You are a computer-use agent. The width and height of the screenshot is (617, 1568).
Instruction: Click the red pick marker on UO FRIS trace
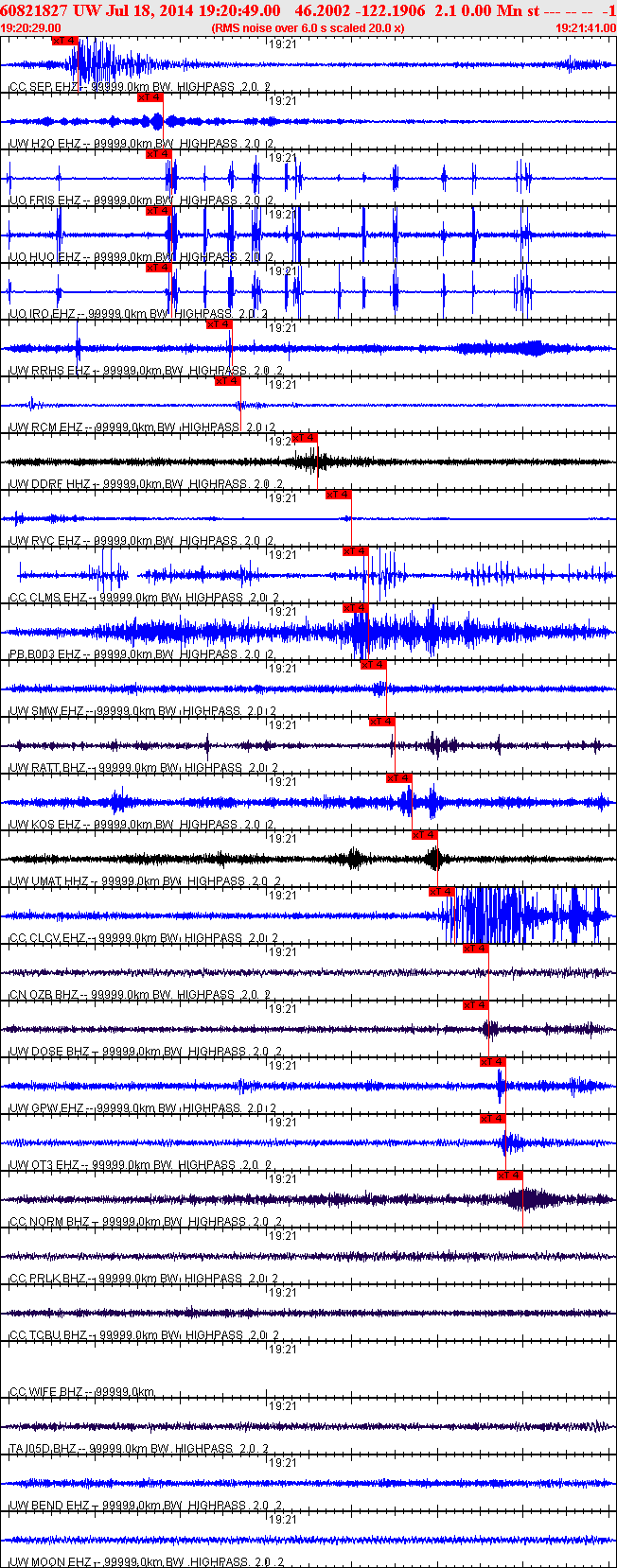coord(158,154)
